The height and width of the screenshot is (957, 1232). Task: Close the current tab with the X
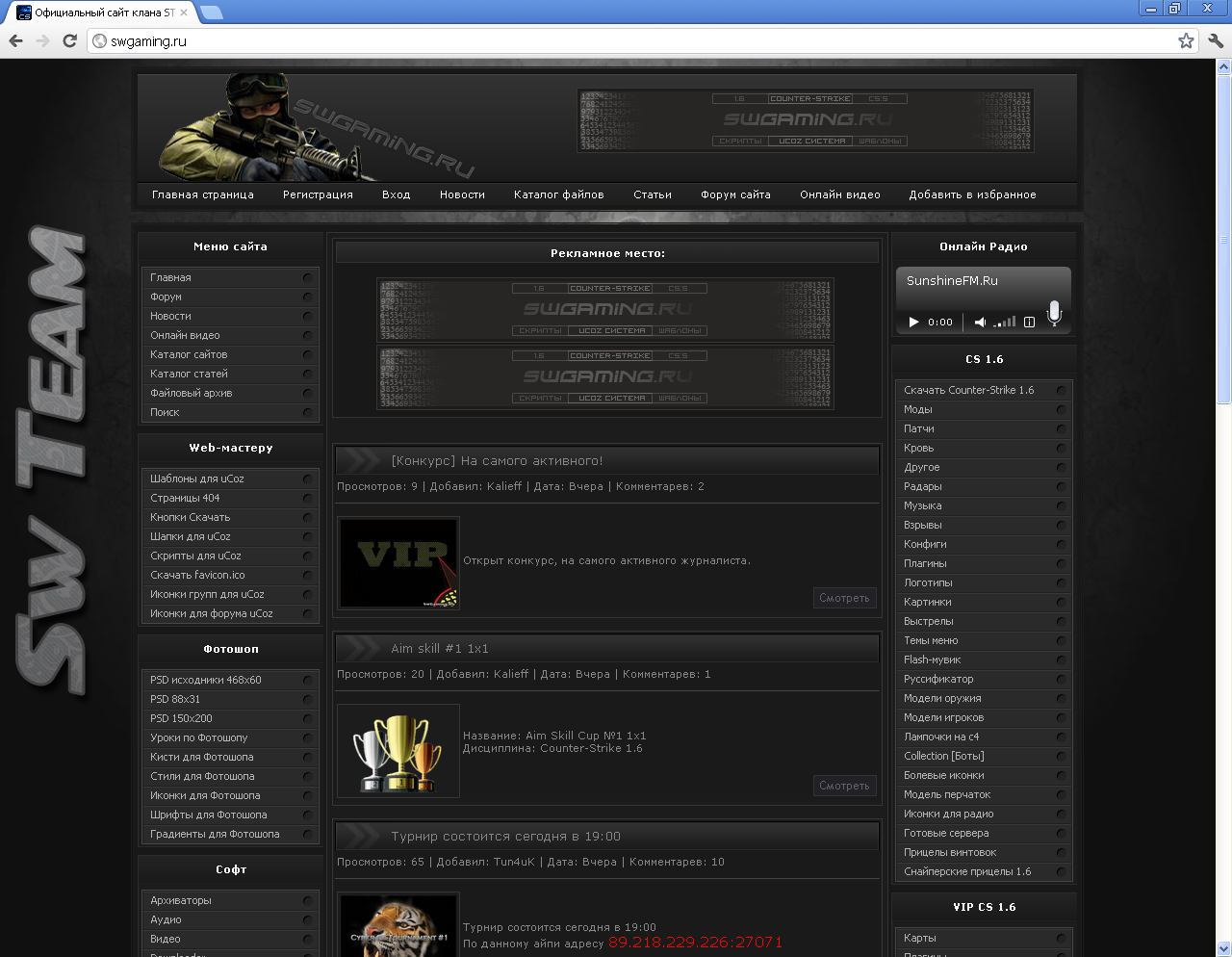tap(184, 13)
